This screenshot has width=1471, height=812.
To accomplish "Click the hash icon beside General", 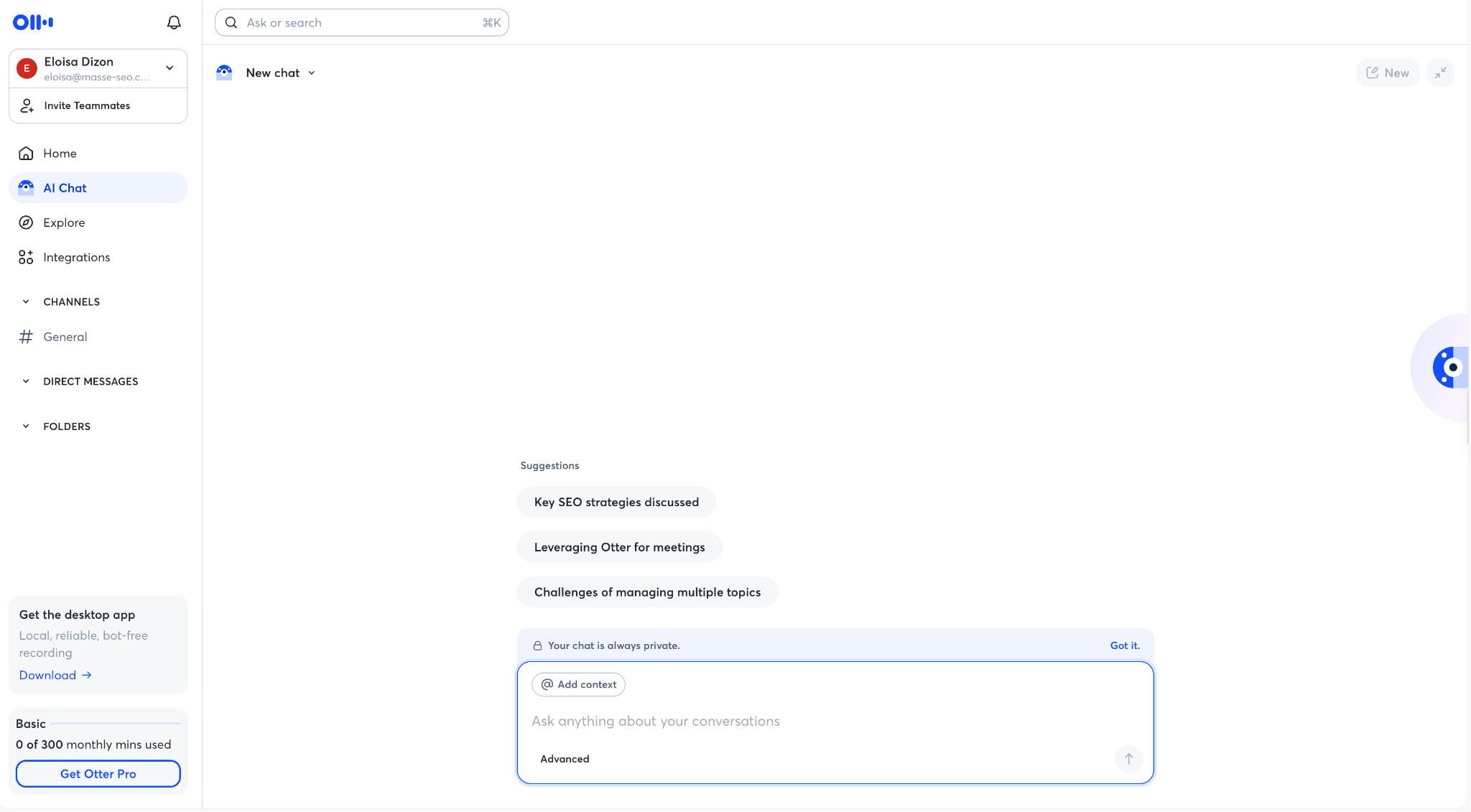I will pyautogui.click(x=26, y=337).
